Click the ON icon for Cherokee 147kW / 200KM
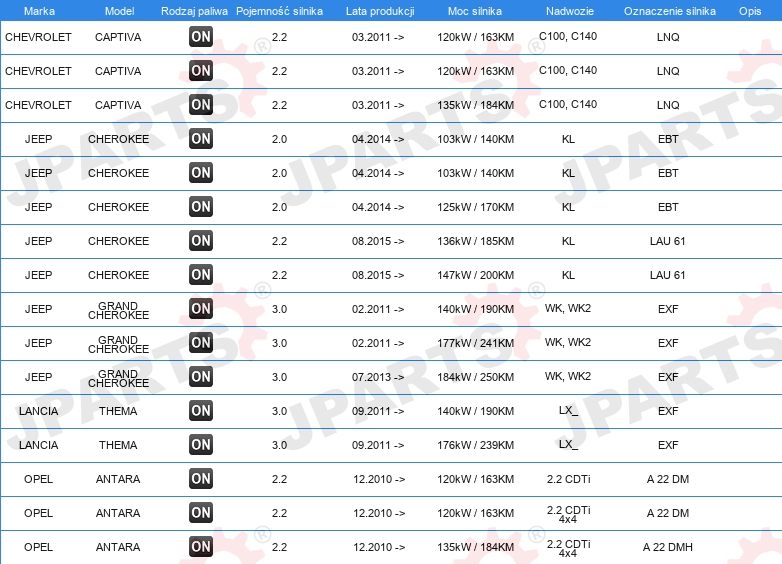Image resolution: width=782 pixels, height=564 pixels. [x=201, y=275]
